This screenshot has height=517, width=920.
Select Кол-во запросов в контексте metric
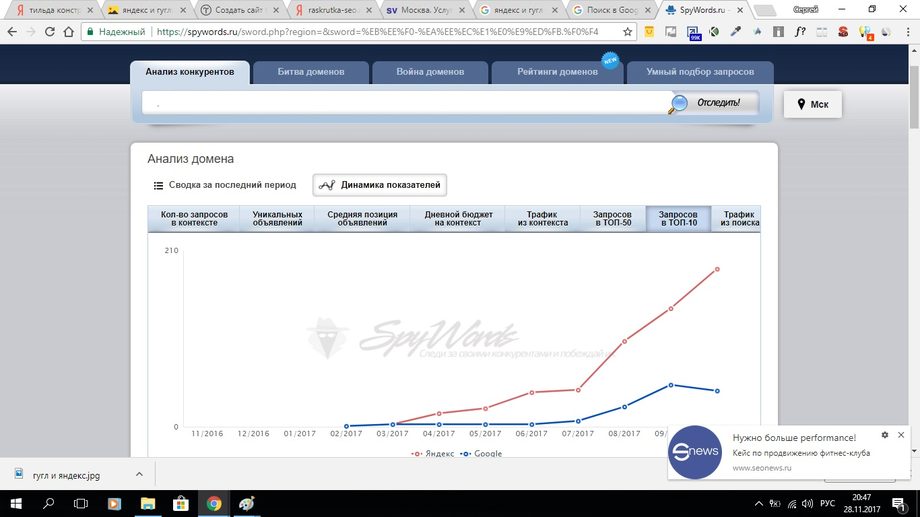194,218
